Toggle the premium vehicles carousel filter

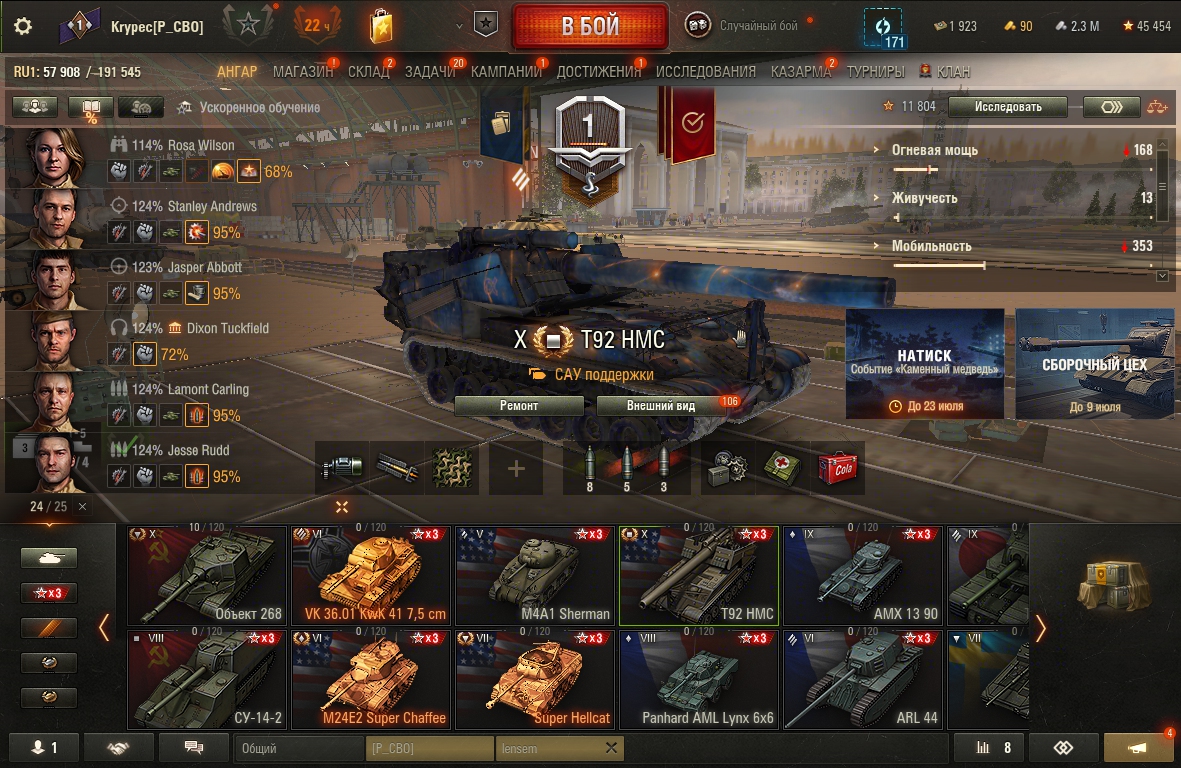[x=49, y=628]
